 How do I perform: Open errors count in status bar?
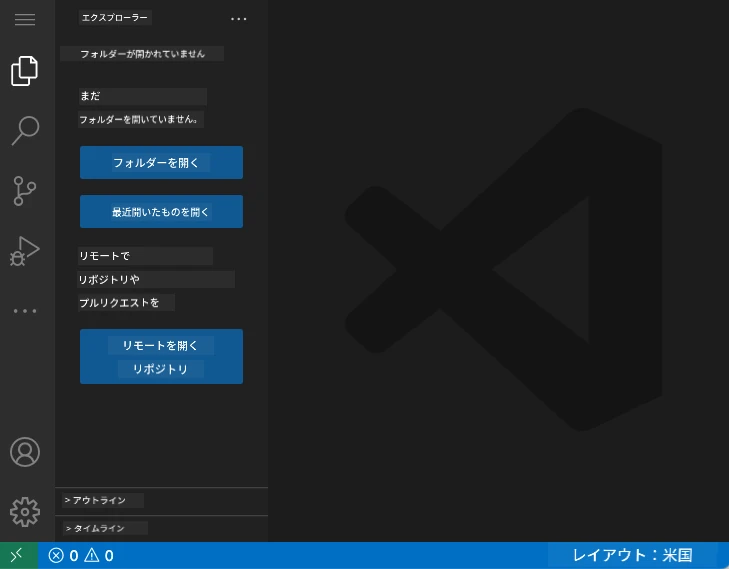(63, 556)
